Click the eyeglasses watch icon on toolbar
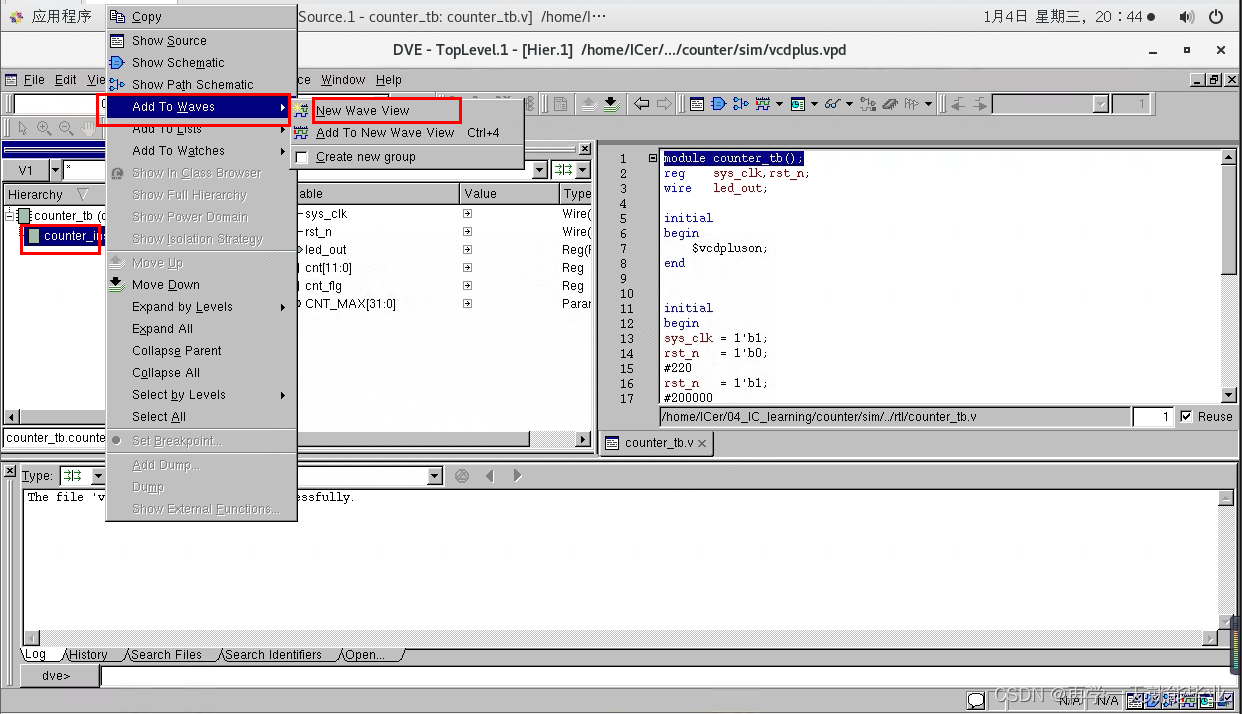This screenshot has width=1242, height=714. tap(832, 103)
